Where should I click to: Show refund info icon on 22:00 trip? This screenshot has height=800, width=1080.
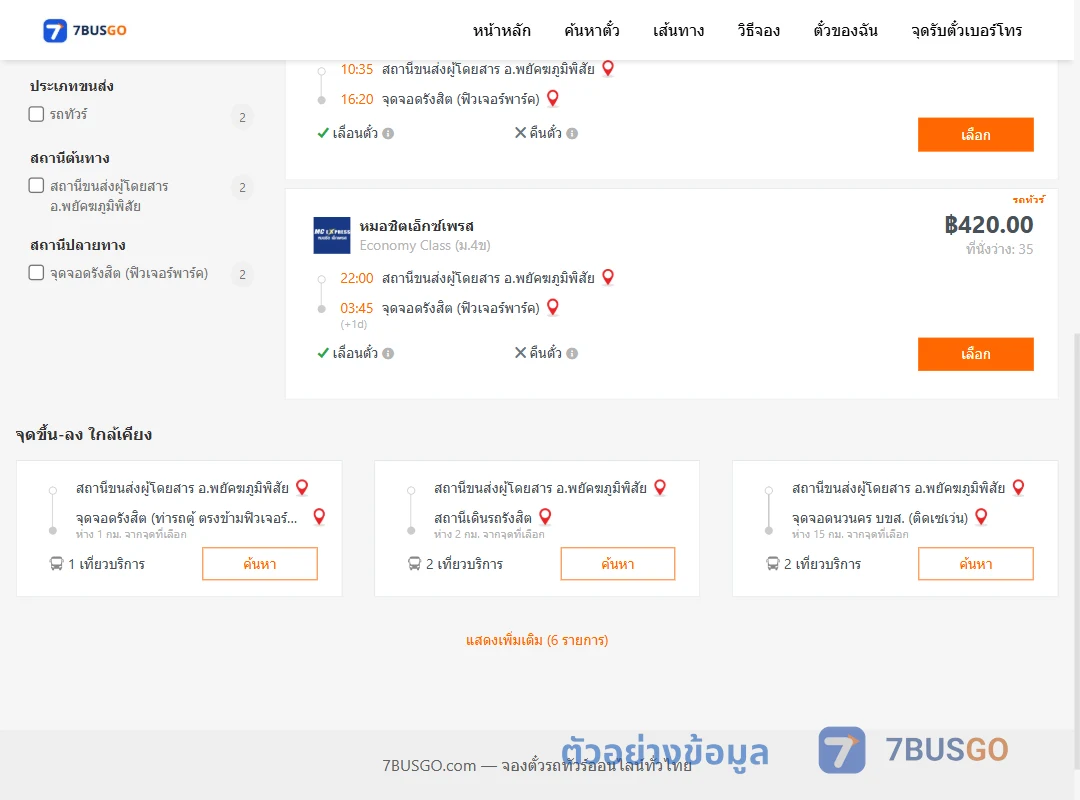click(572, 353)
